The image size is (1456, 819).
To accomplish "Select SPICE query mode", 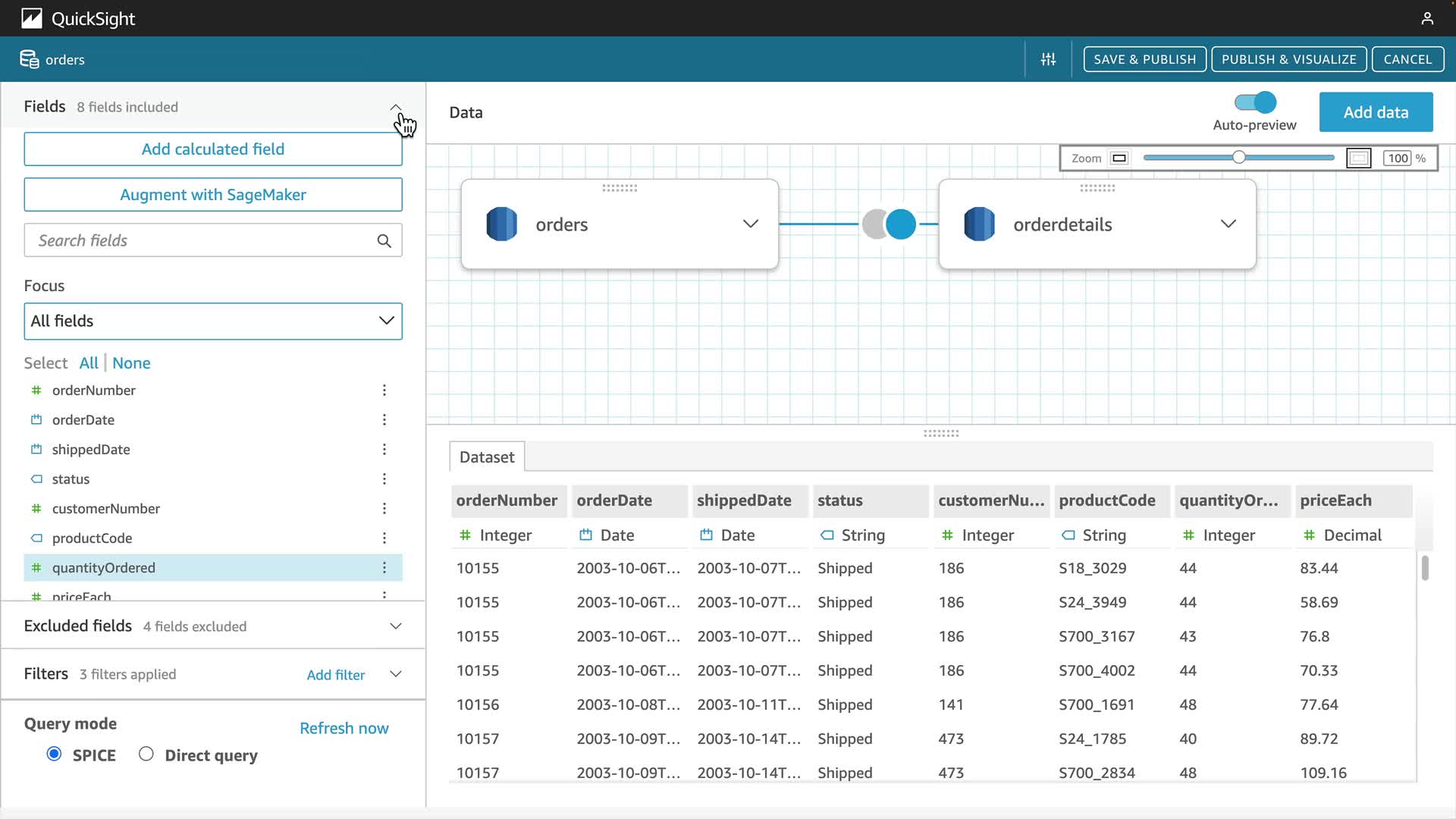I will click(54, 755).
